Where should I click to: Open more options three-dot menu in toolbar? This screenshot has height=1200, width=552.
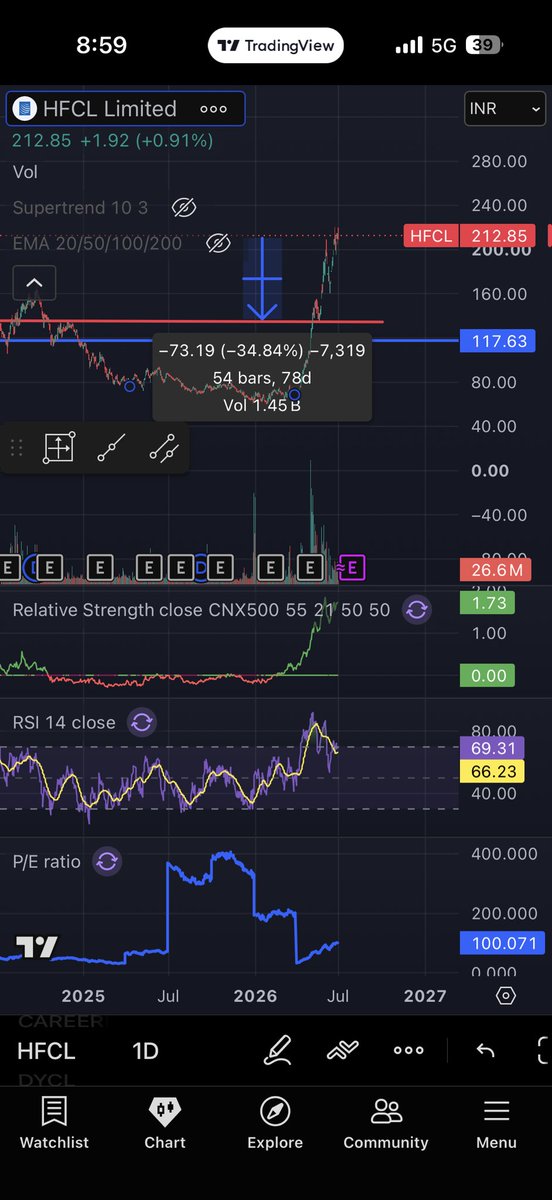[409, 1051]
